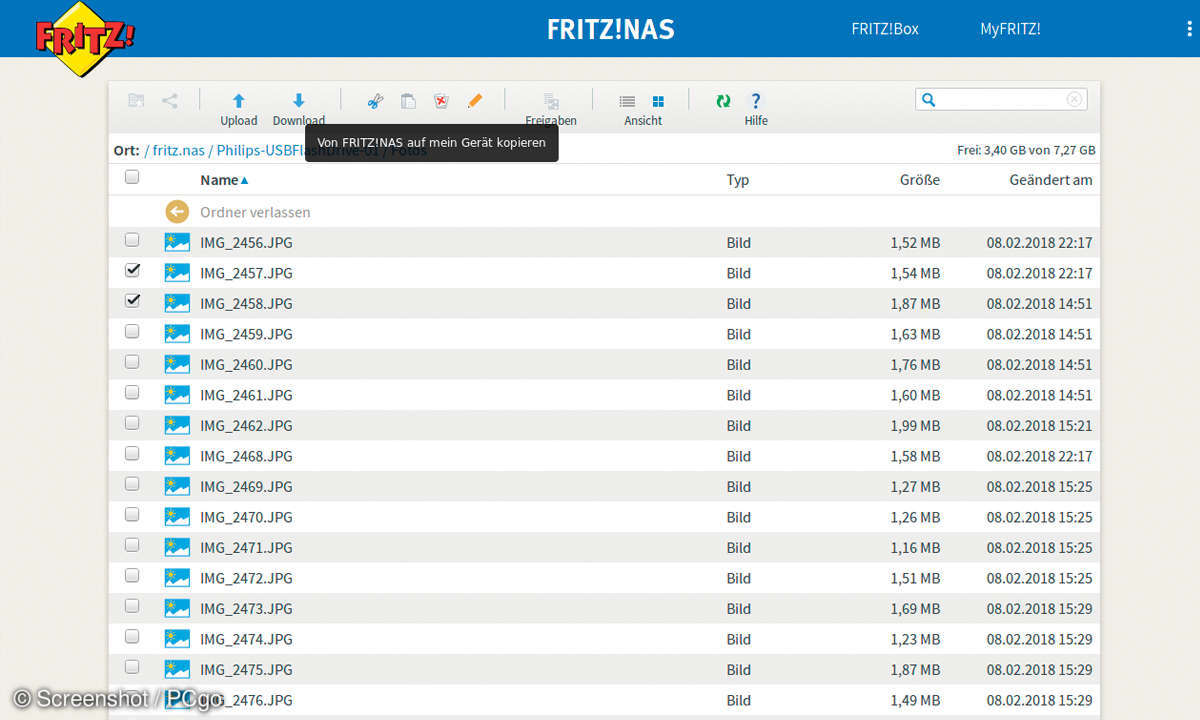1200x720 pixels.
Task: Check the box for IMG_2469.JPG
Action: [x=132, y=484]
